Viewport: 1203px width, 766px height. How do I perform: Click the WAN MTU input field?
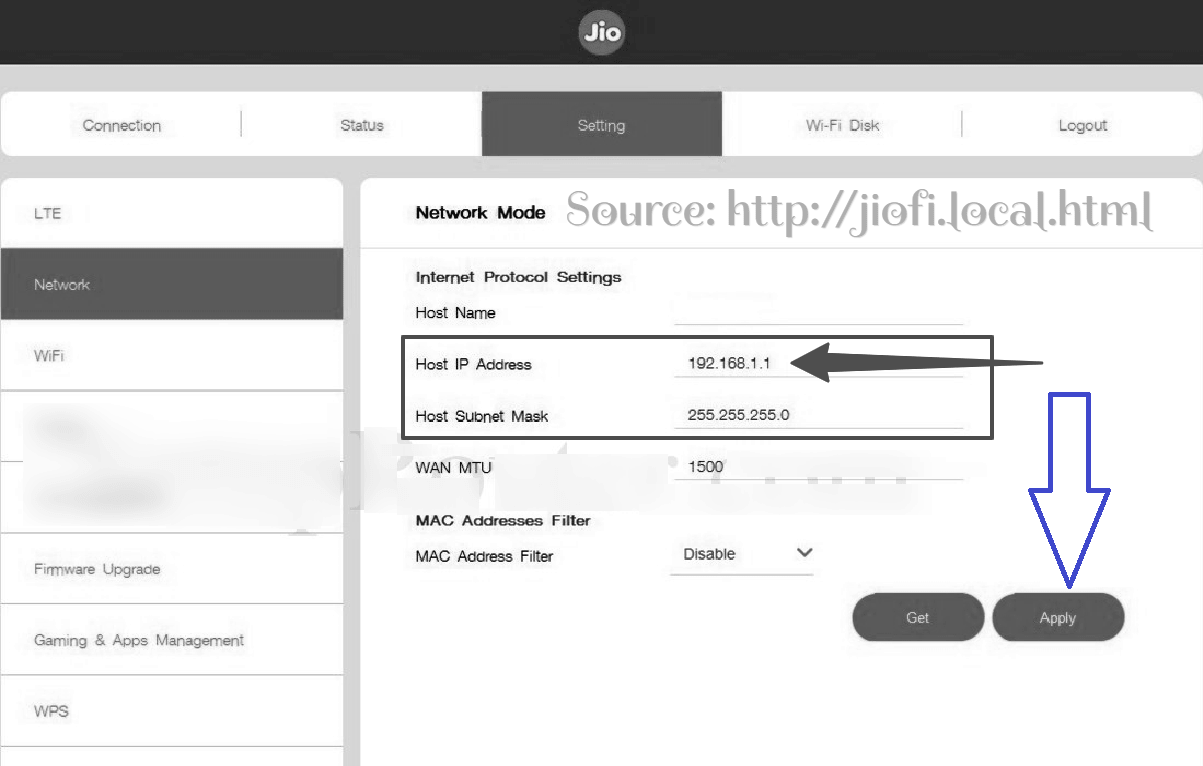[818, 467]
